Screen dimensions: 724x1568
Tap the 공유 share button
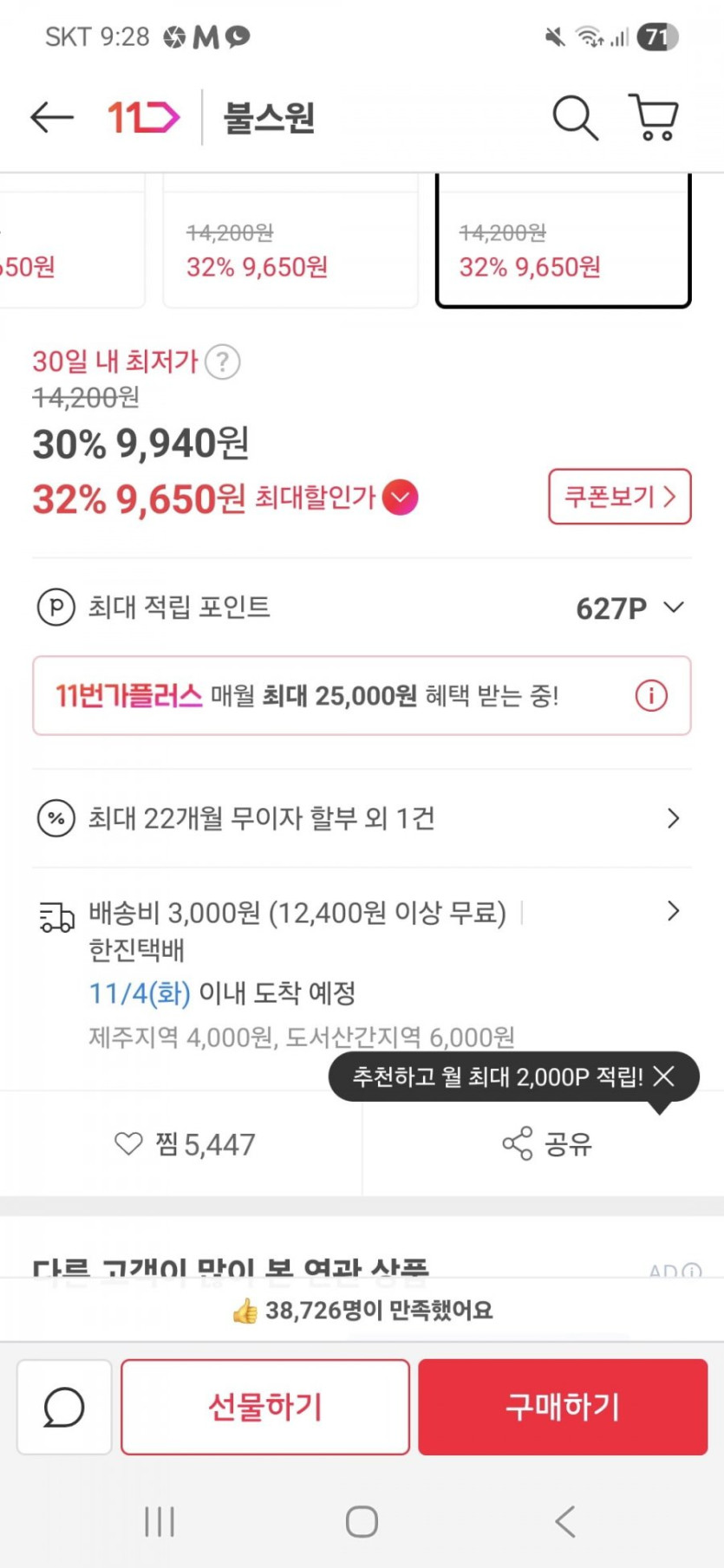click(x=546, y=1144)
